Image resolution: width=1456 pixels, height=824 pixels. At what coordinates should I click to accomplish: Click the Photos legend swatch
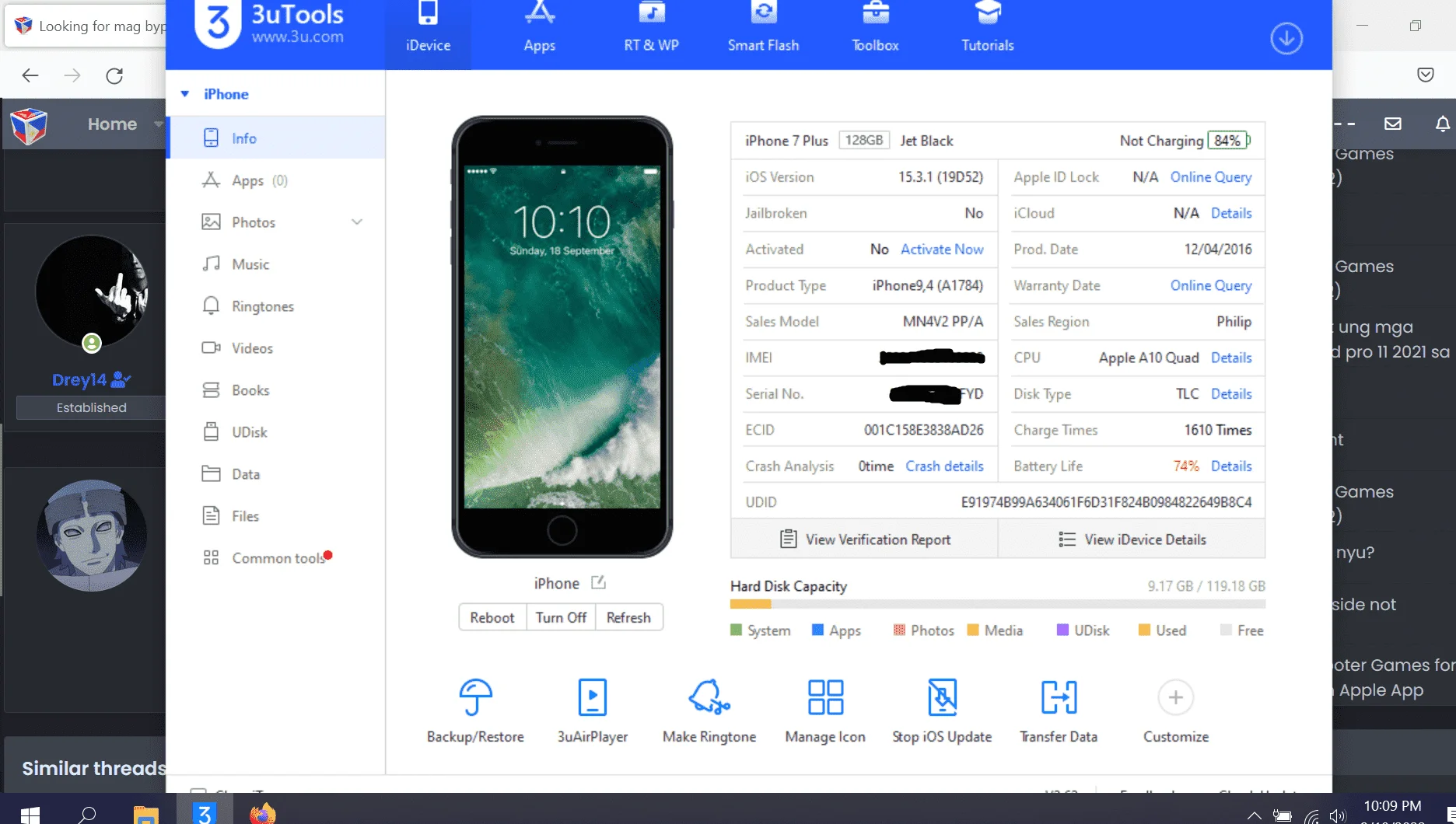[x=899, y=630]
